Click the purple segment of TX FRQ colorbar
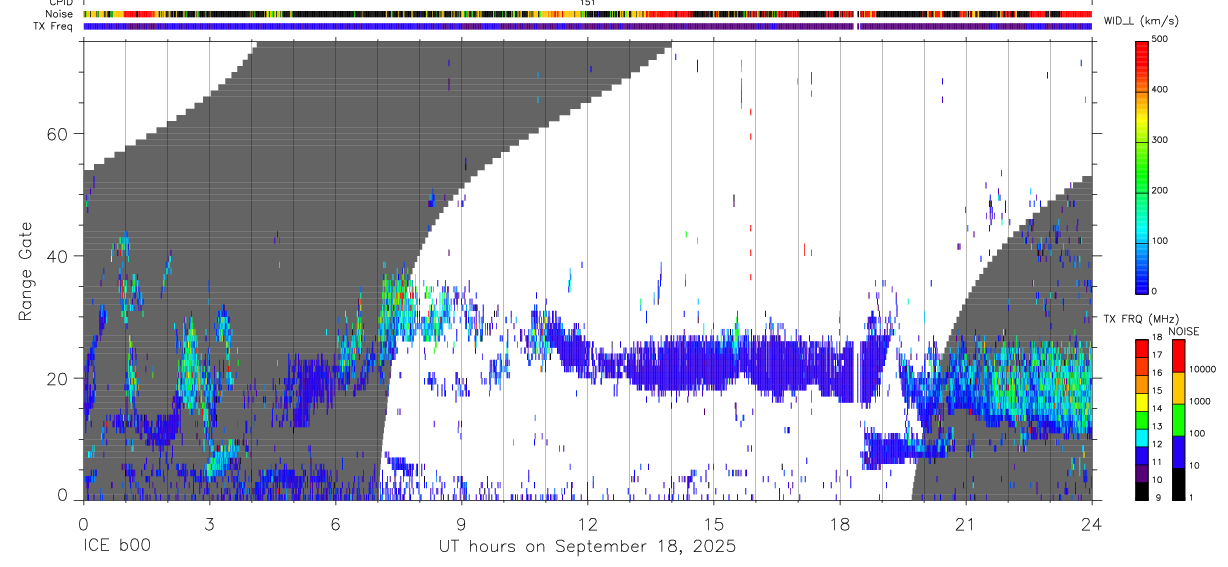1228x567 pixels. pyautogui.click(x=1141, y=473)
